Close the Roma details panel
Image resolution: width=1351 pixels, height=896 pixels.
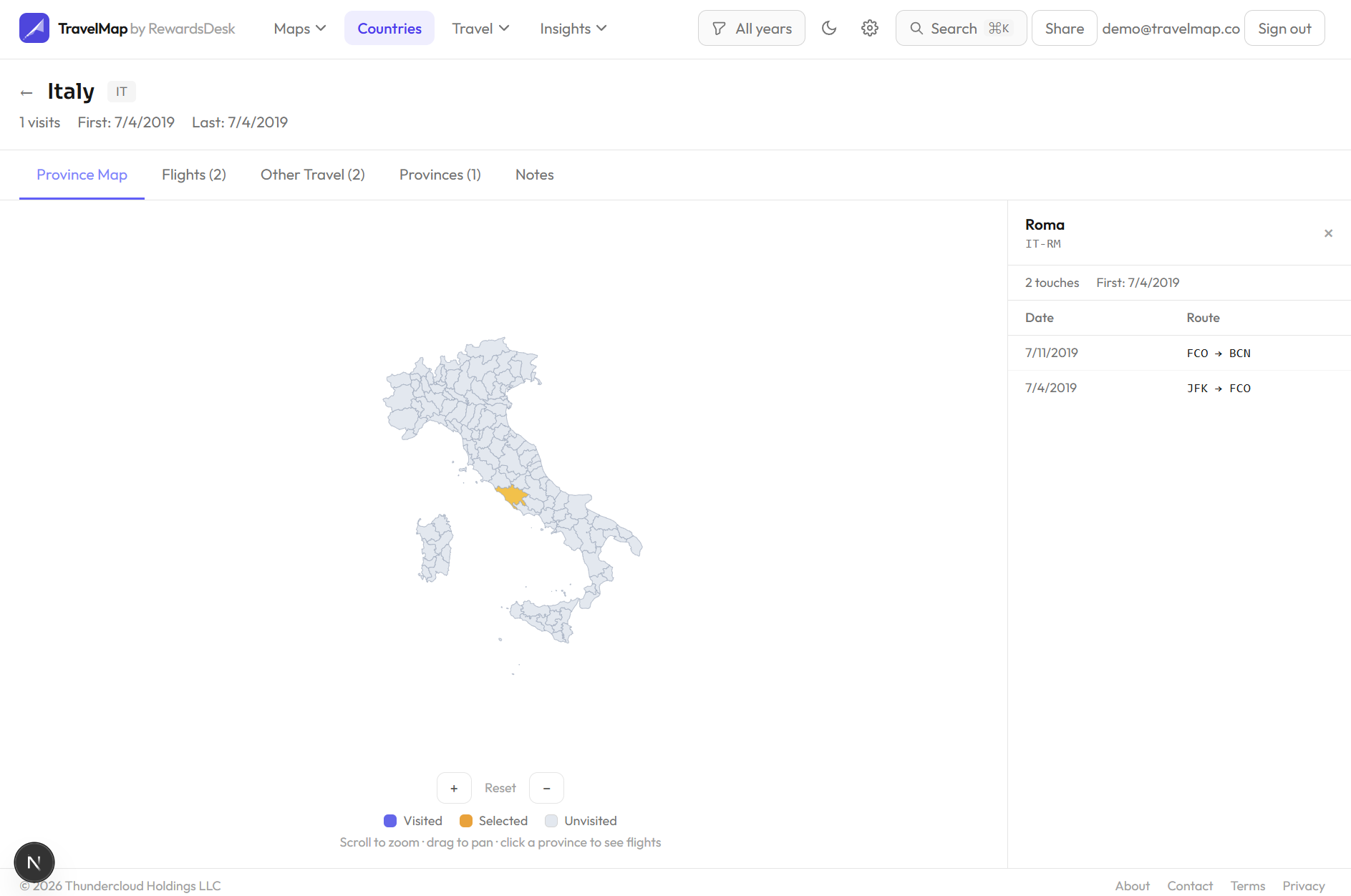(1328, 233)
